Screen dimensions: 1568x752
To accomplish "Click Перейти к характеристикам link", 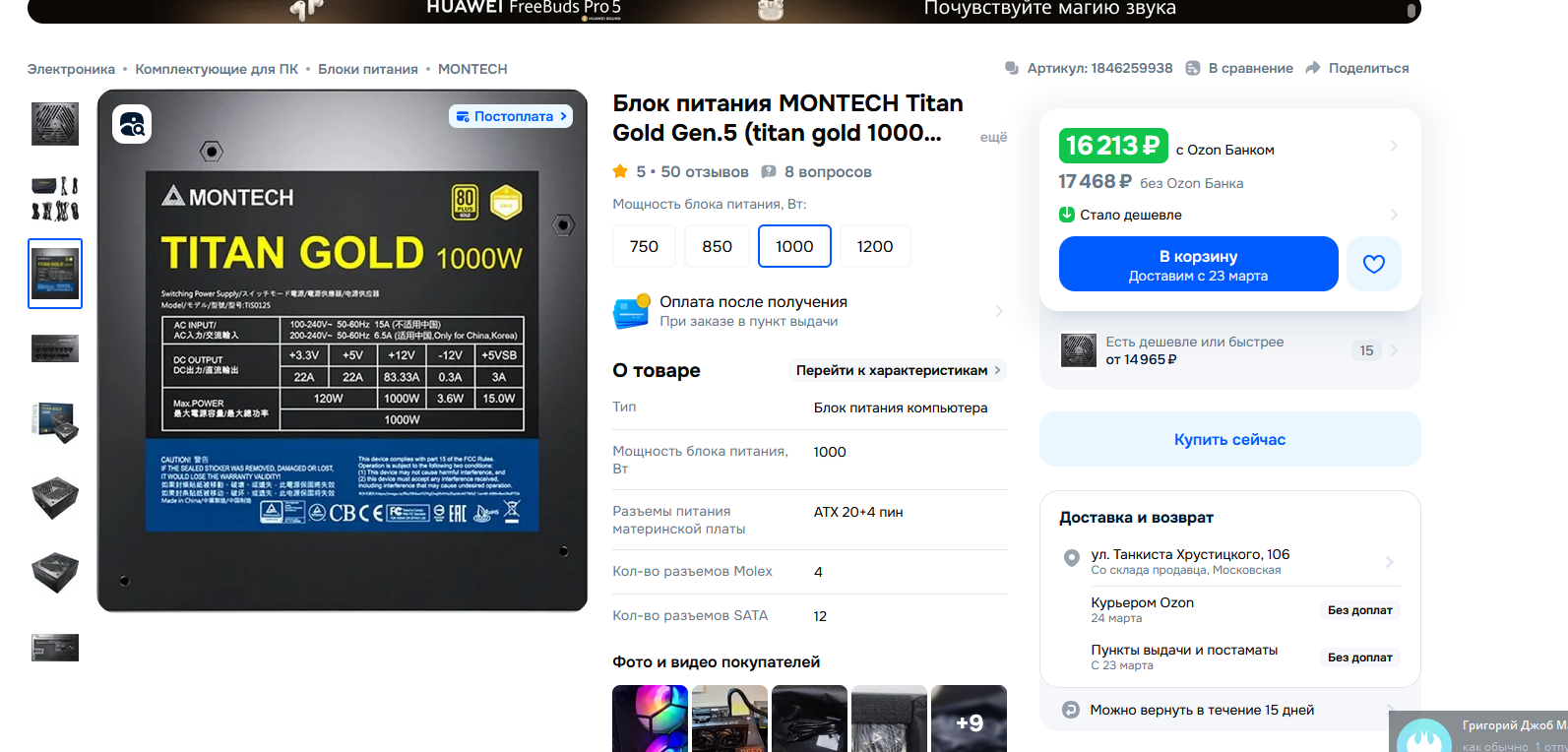I will pyautogui.click(x=899, y=370).
